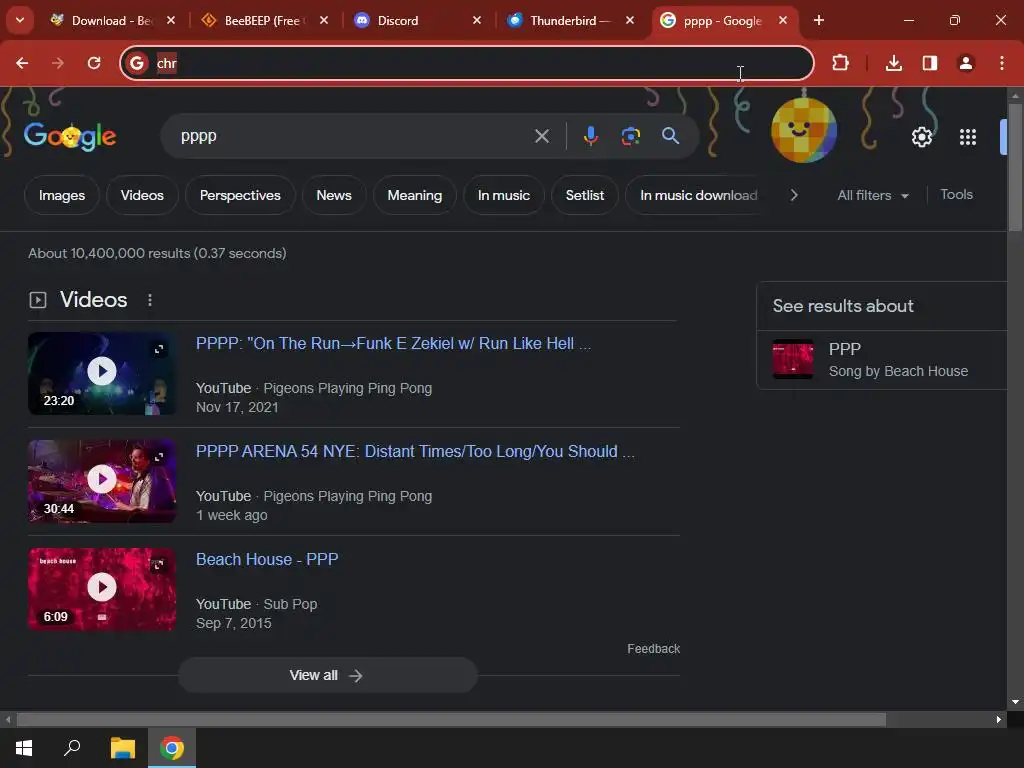Open Windows taskbar search
Image resolution: width=1024 pixels, height=768 pixels.
coord(72,748)
